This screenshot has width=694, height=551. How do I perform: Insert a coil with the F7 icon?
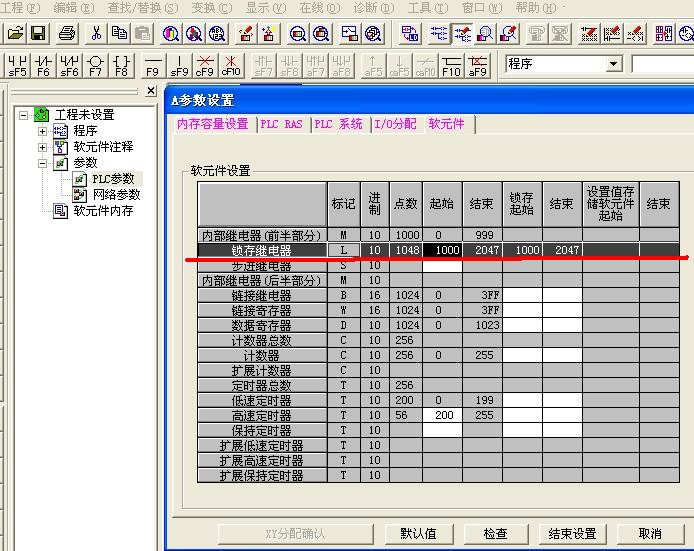coord(95,66)
